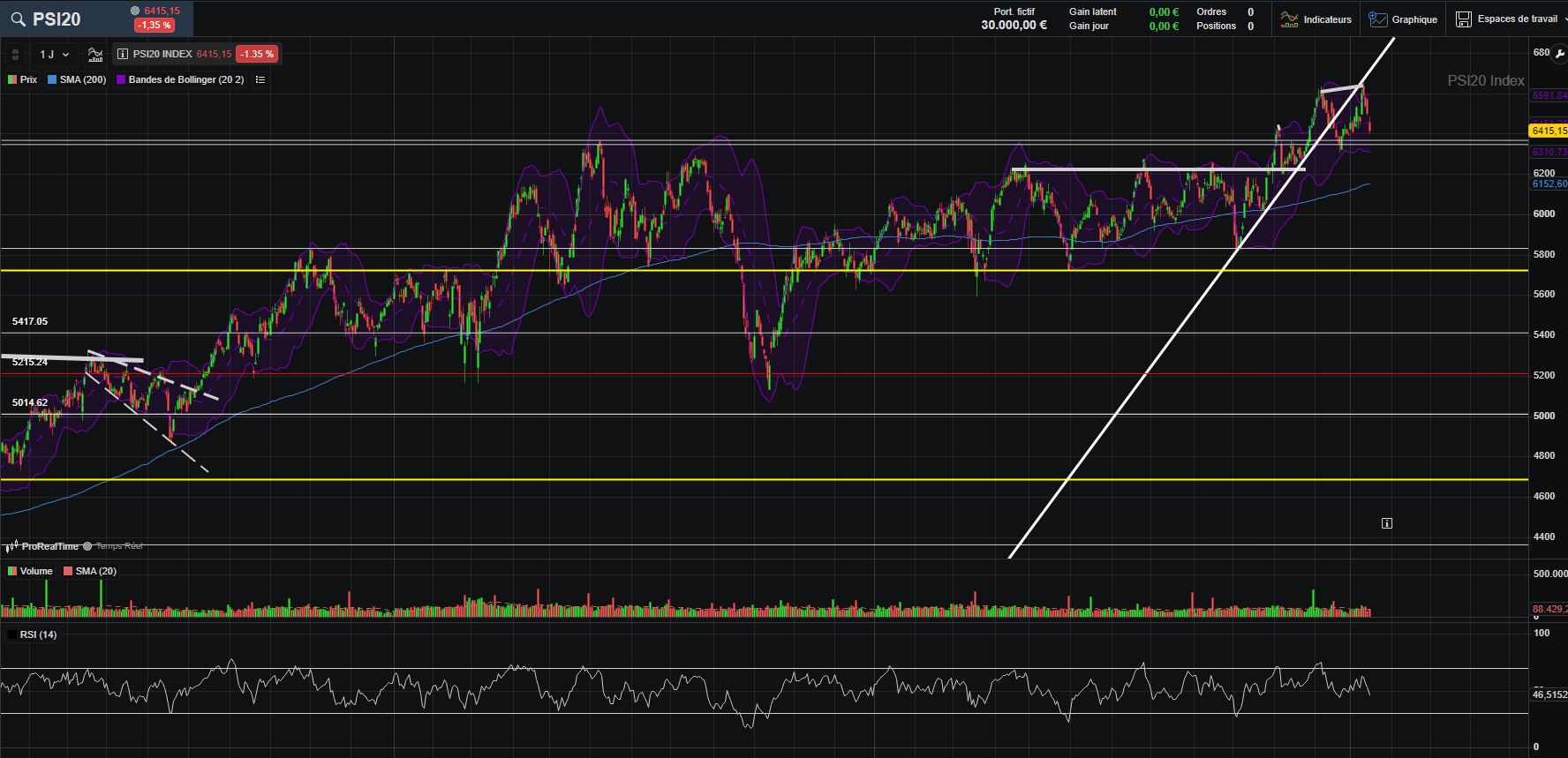This screenshot has height=758, width=1568.
Task: Open the Indicateurs menu
Action: (x=1316, y=19)
